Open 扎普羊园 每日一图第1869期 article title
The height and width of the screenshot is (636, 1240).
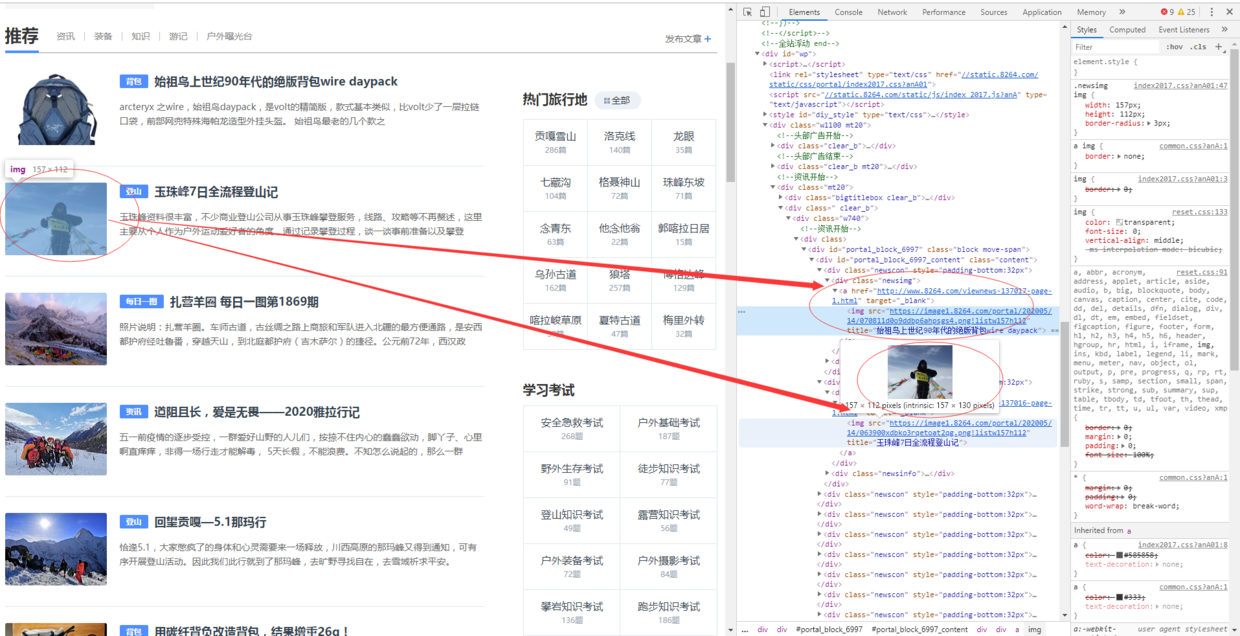pos(244,302)
